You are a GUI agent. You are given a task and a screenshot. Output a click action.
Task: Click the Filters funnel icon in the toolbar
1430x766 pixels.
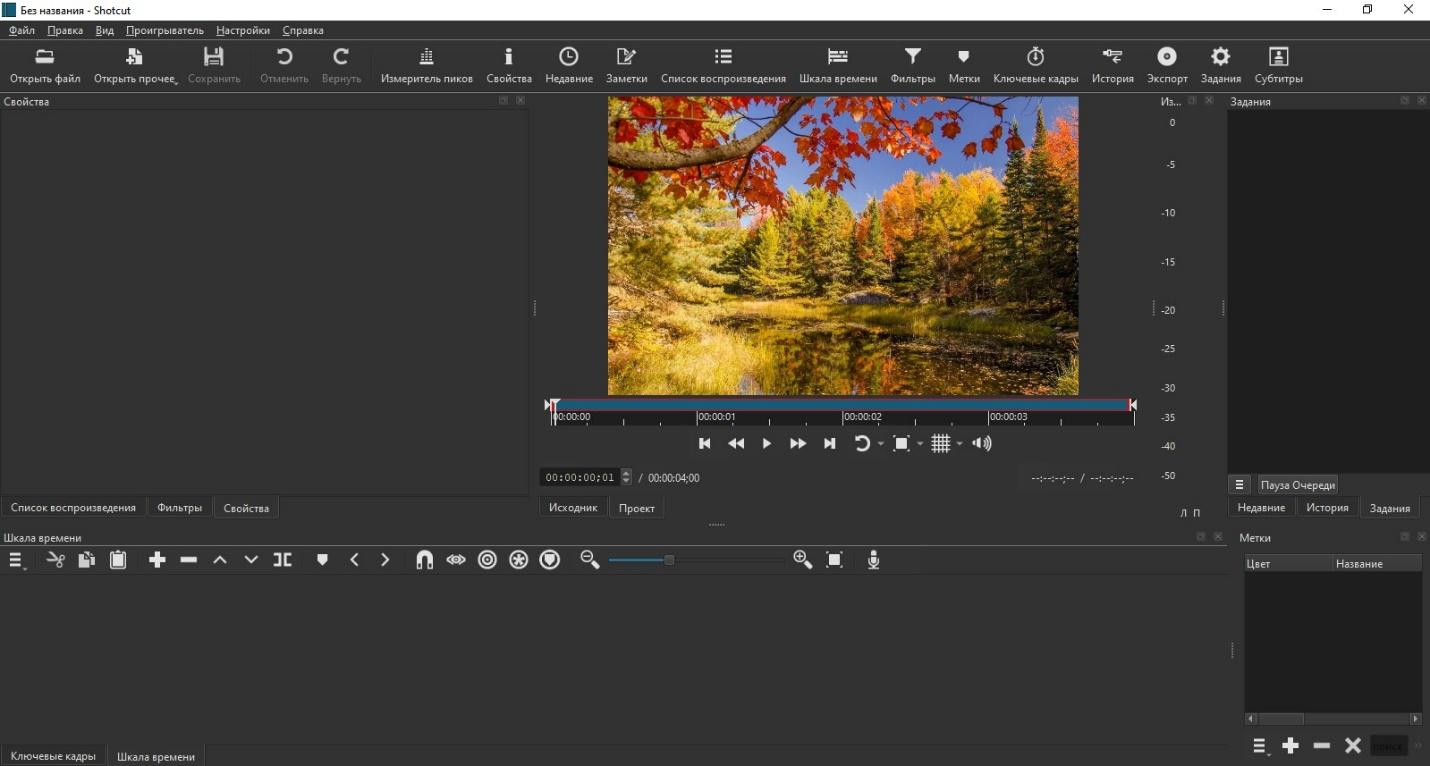click(x=912, y=65)
